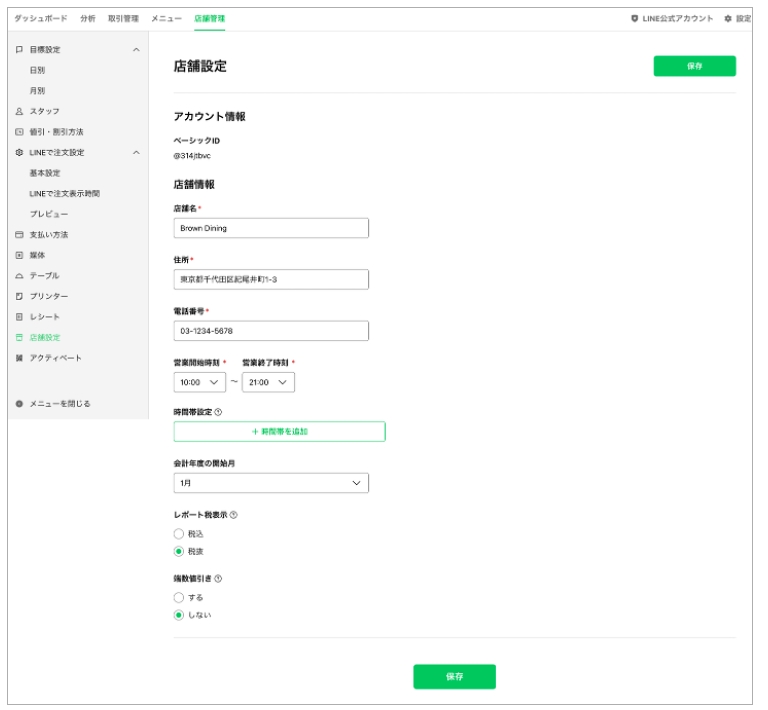Click the スタッフ sidebar label
The height and width of the screenshot is (710, 768).
45,111
